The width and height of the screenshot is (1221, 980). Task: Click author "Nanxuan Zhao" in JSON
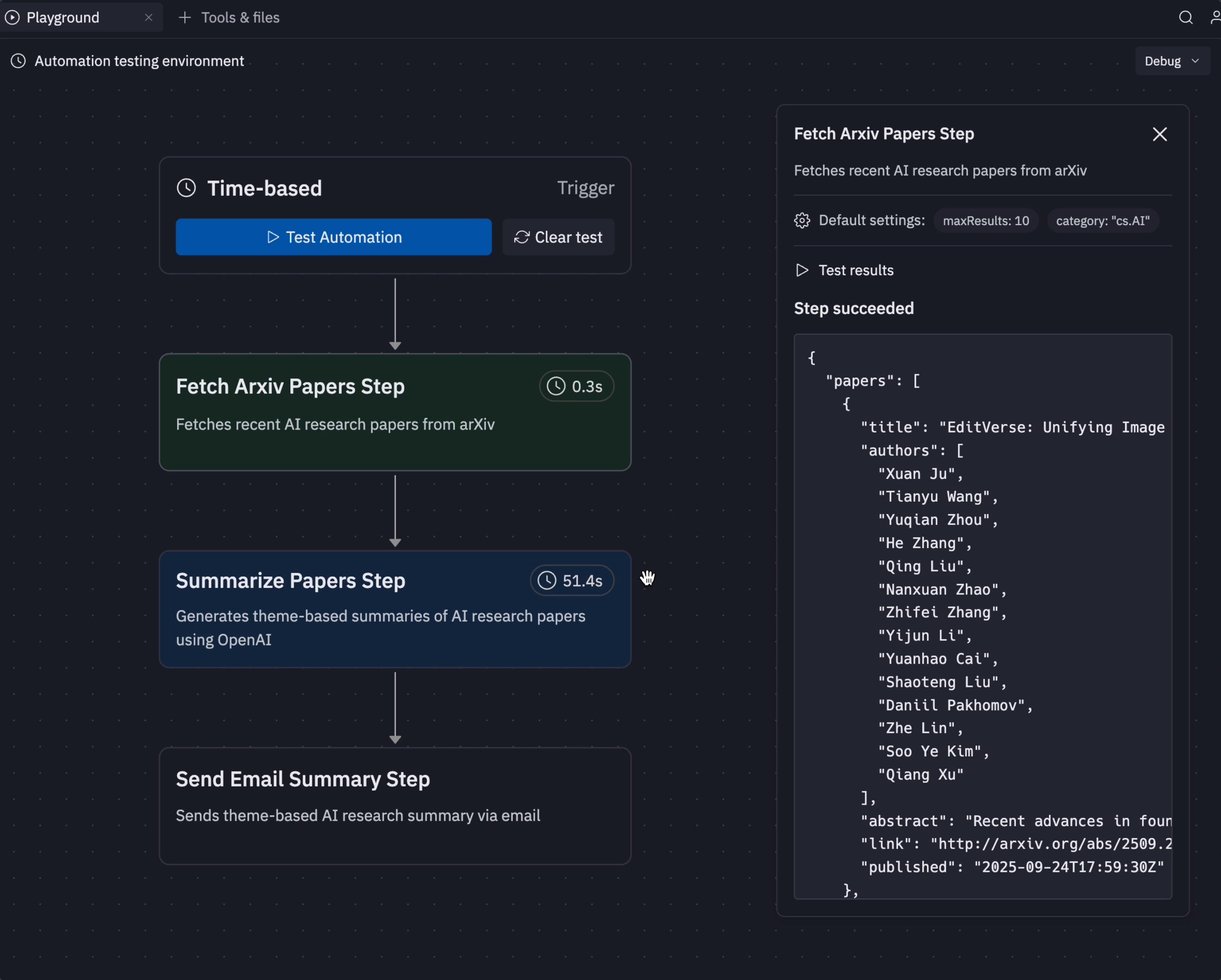(942, 590)
